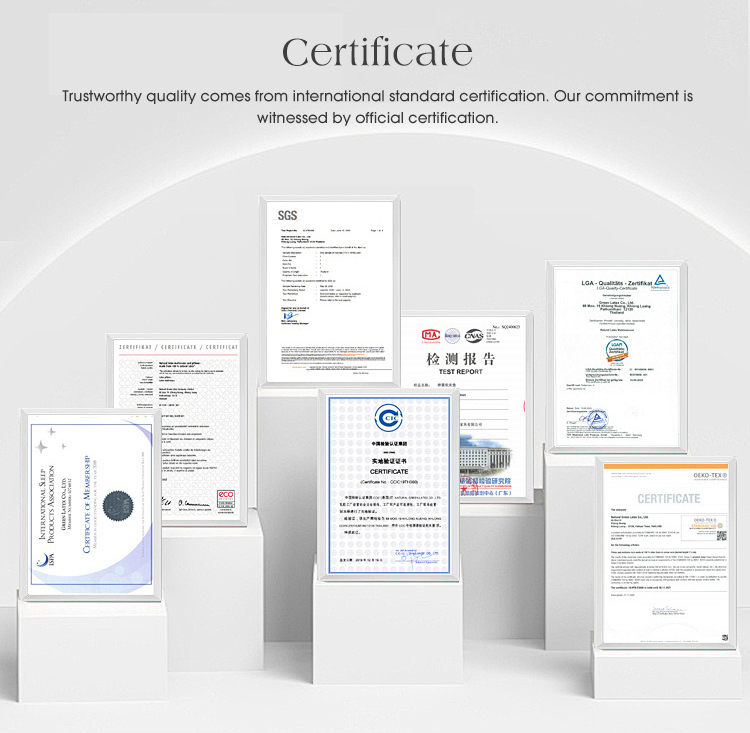
Task: Click the LGA quality-certified round seal
Action: point(617,351)
